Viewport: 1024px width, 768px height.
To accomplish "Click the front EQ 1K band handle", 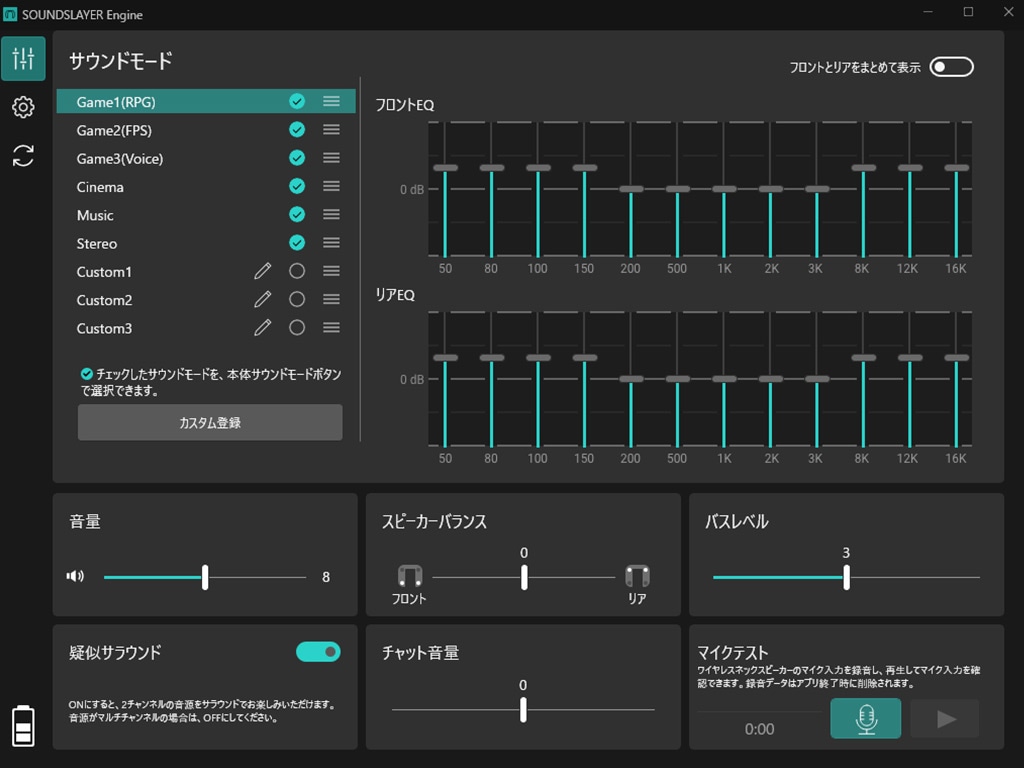I will pyautogui.click(x=724, y=189).
